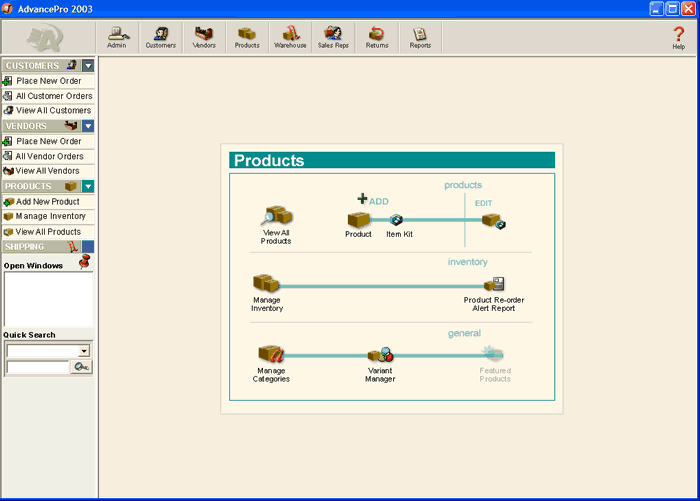Click the Edit products box icon
Image resolution: width=700 pixels, height=501 pixels.
click(494, 221)
